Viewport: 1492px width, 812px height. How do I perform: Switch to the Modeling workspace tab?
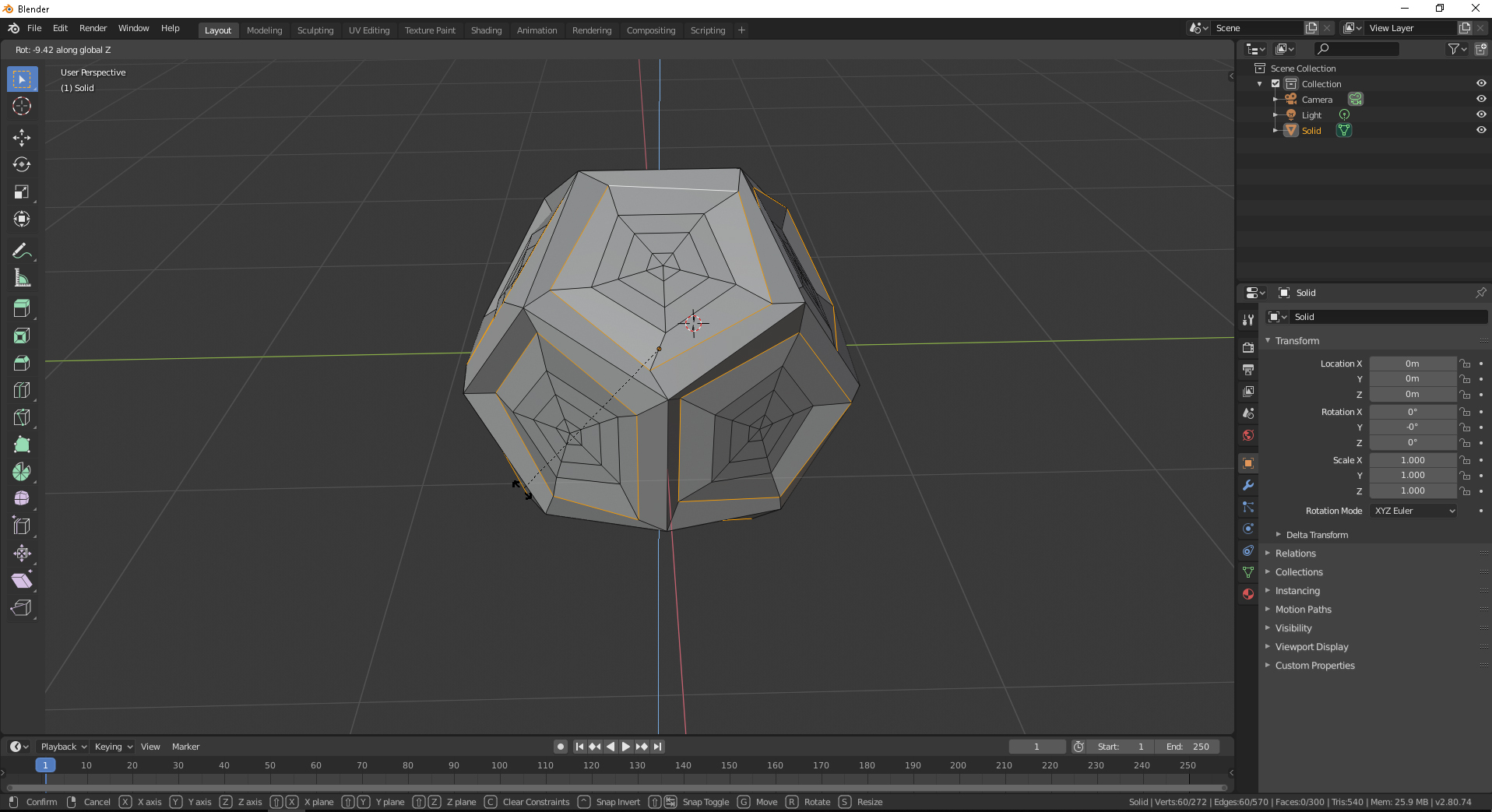click(264, 30)
